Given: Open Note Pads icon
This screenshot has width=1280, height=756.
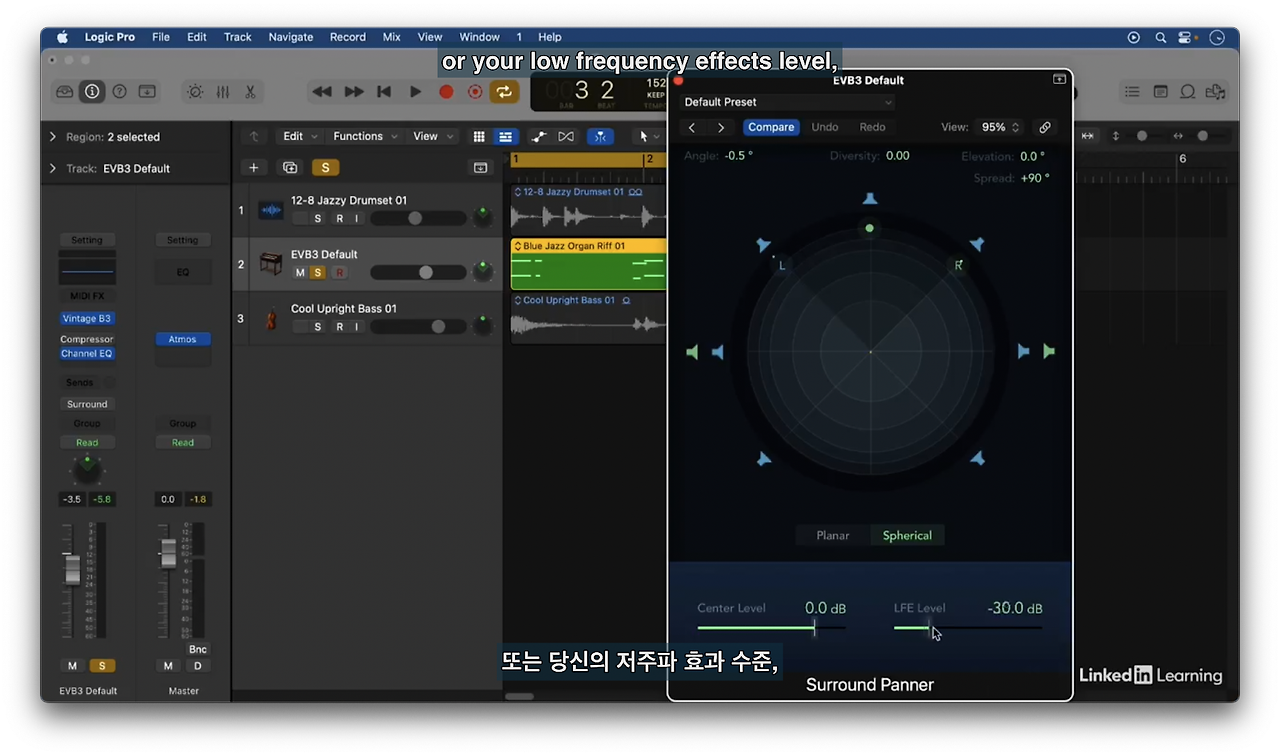Looking at the screenshot, I should [x=1160, y=91].
